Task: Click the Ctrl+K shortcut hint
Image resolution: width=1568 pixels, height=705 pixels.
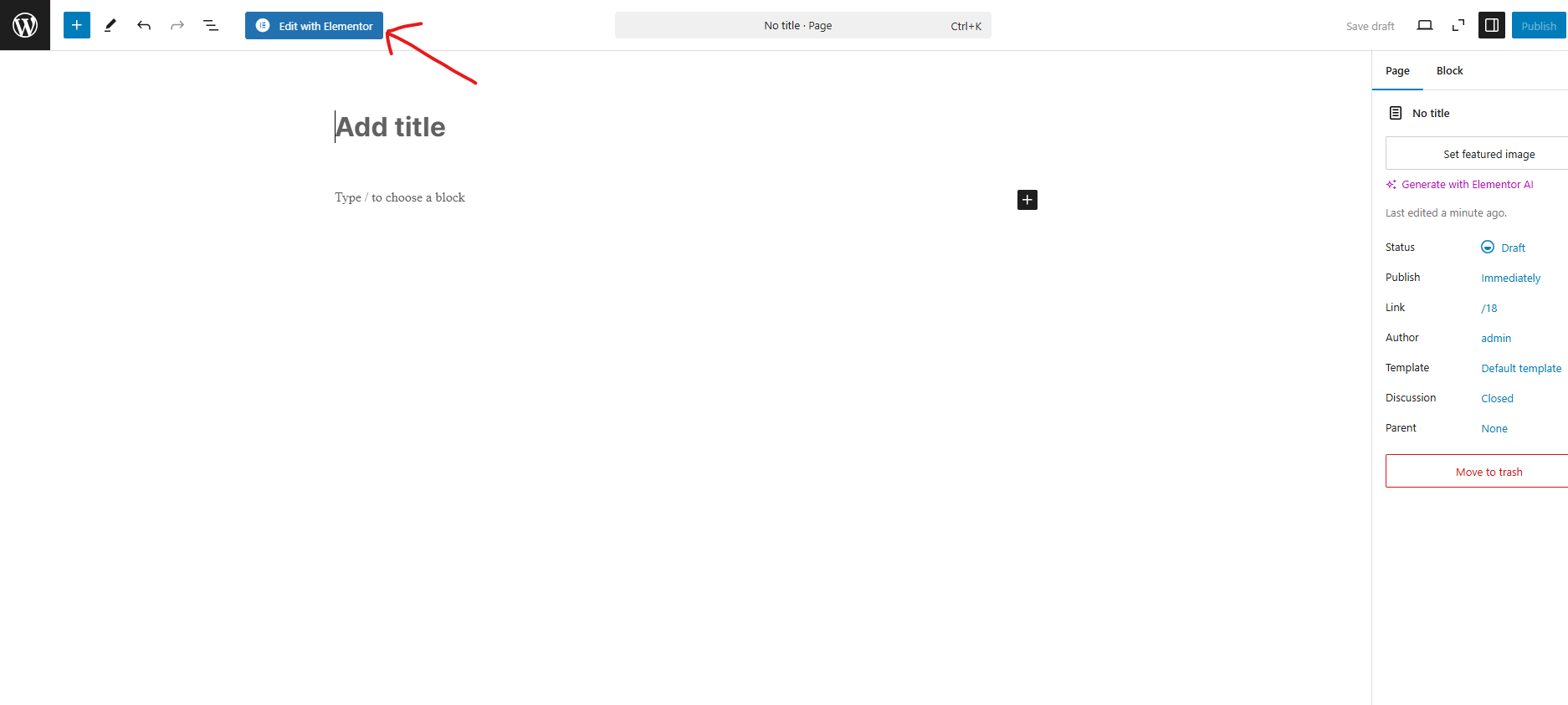Action: point(966,26)
